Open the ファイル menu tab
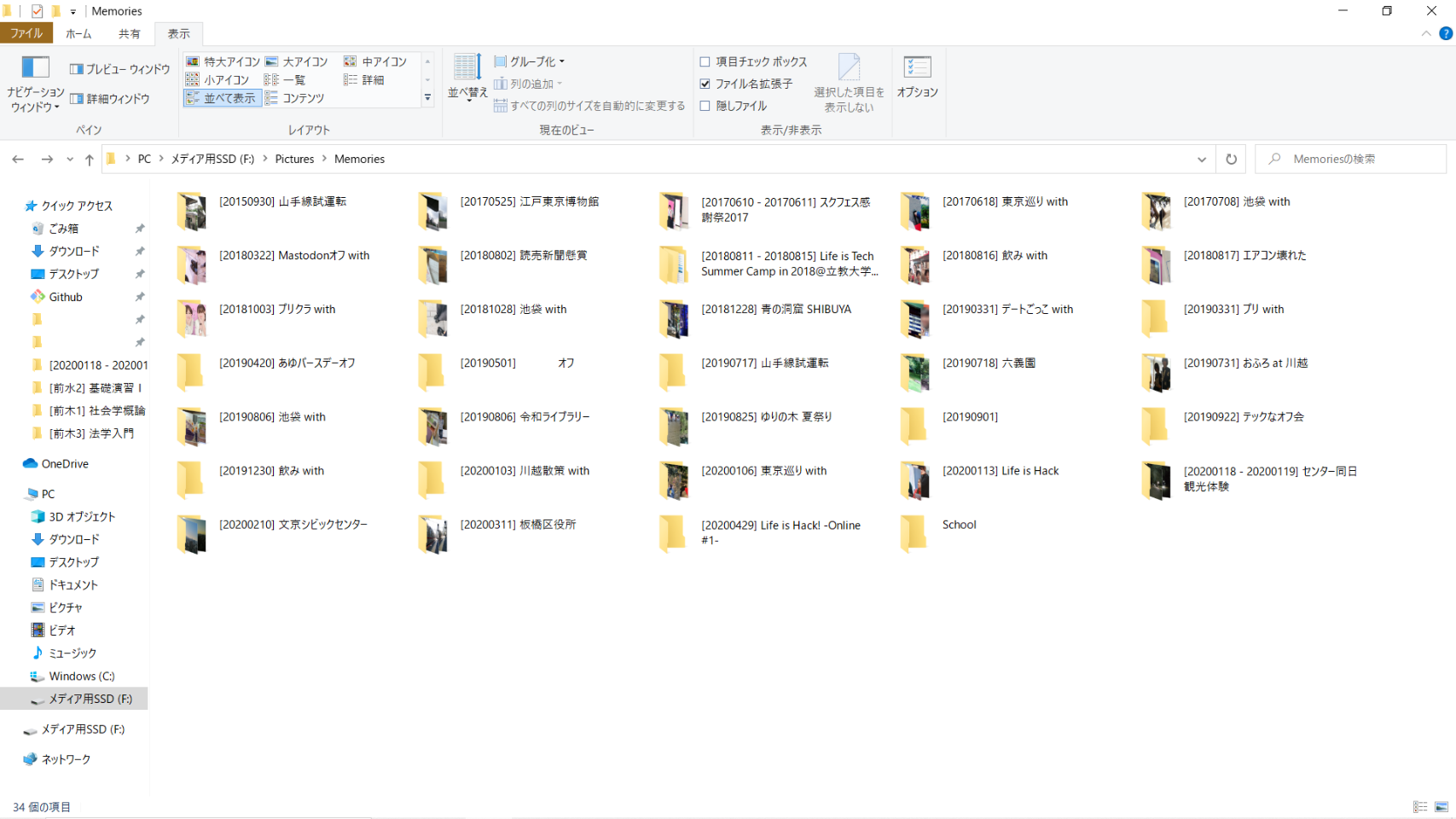 click(26, 34)
